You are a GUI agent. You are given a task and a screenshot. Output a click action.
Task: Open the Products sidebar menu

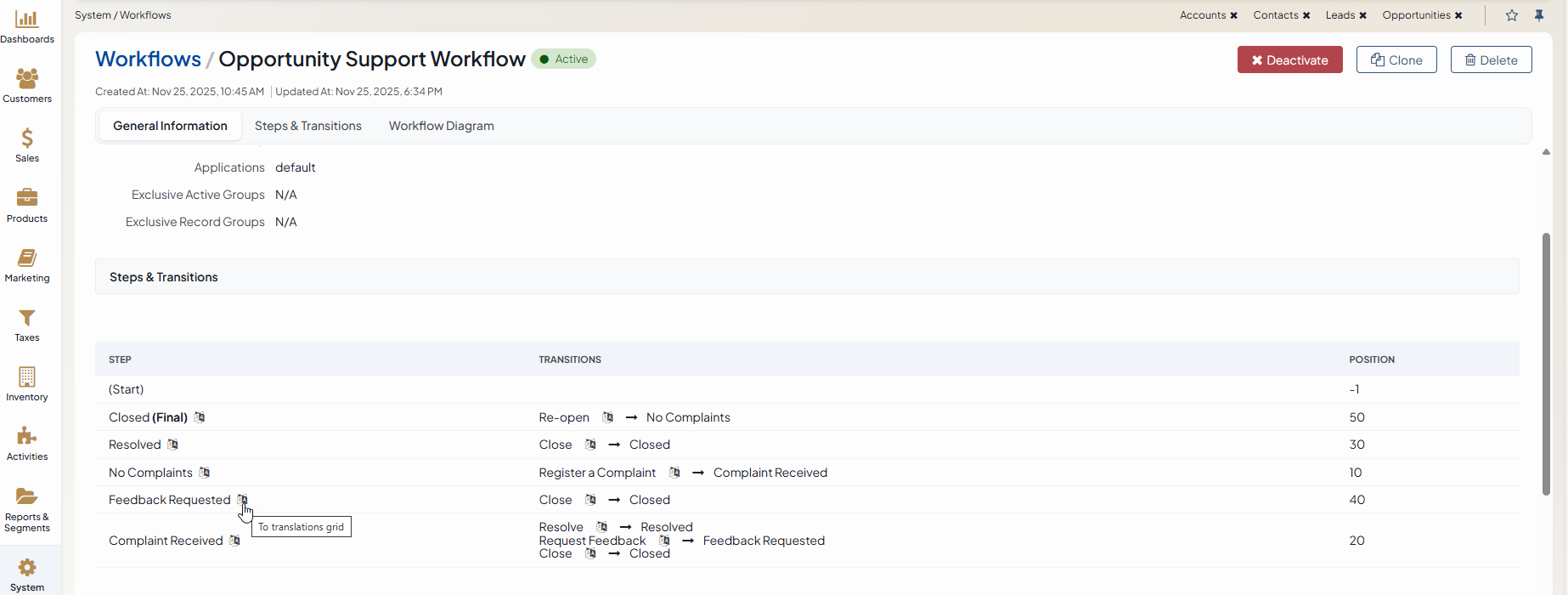coord(27,206)
